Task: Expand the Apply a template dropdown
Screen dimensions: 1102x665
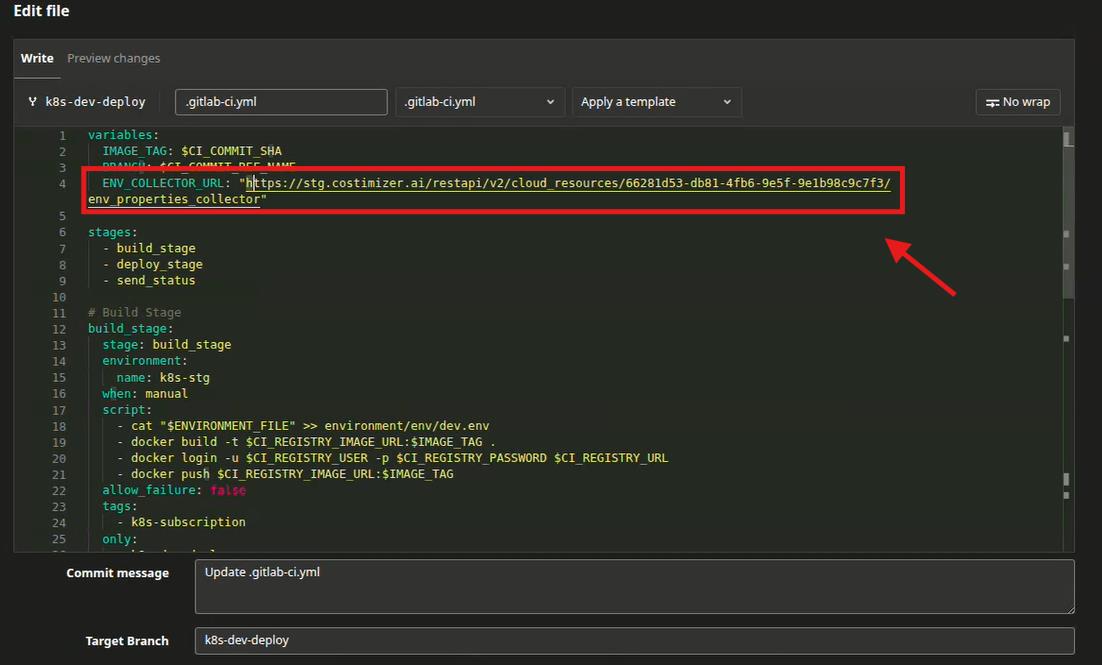Action: tap(656, 102)
